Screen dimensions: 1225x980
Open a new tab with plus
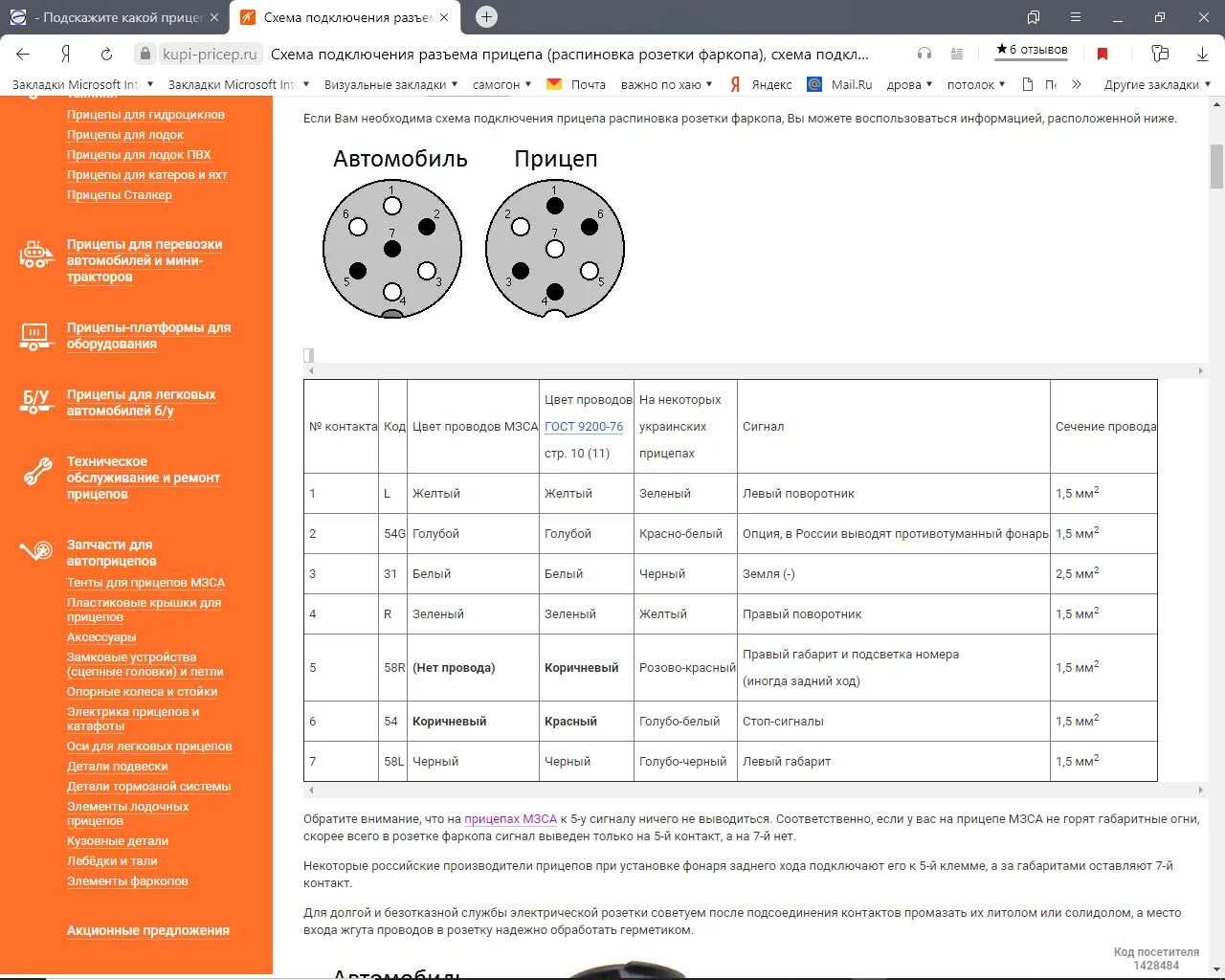[x=486, y=16]
